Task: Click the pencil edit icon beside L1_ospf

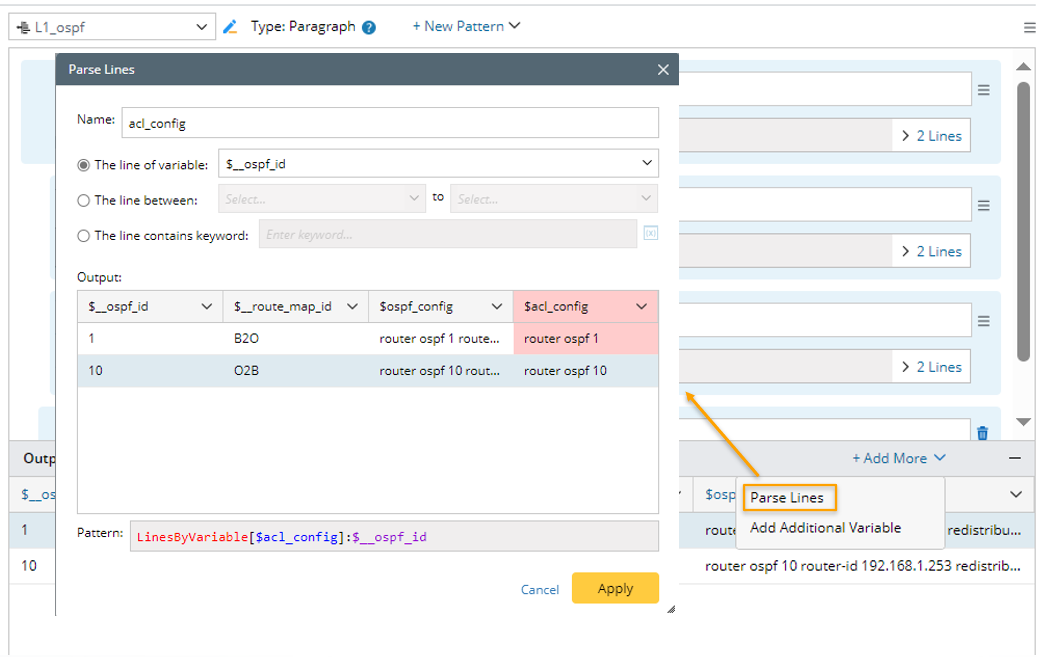Action: [x=230, y=27]
